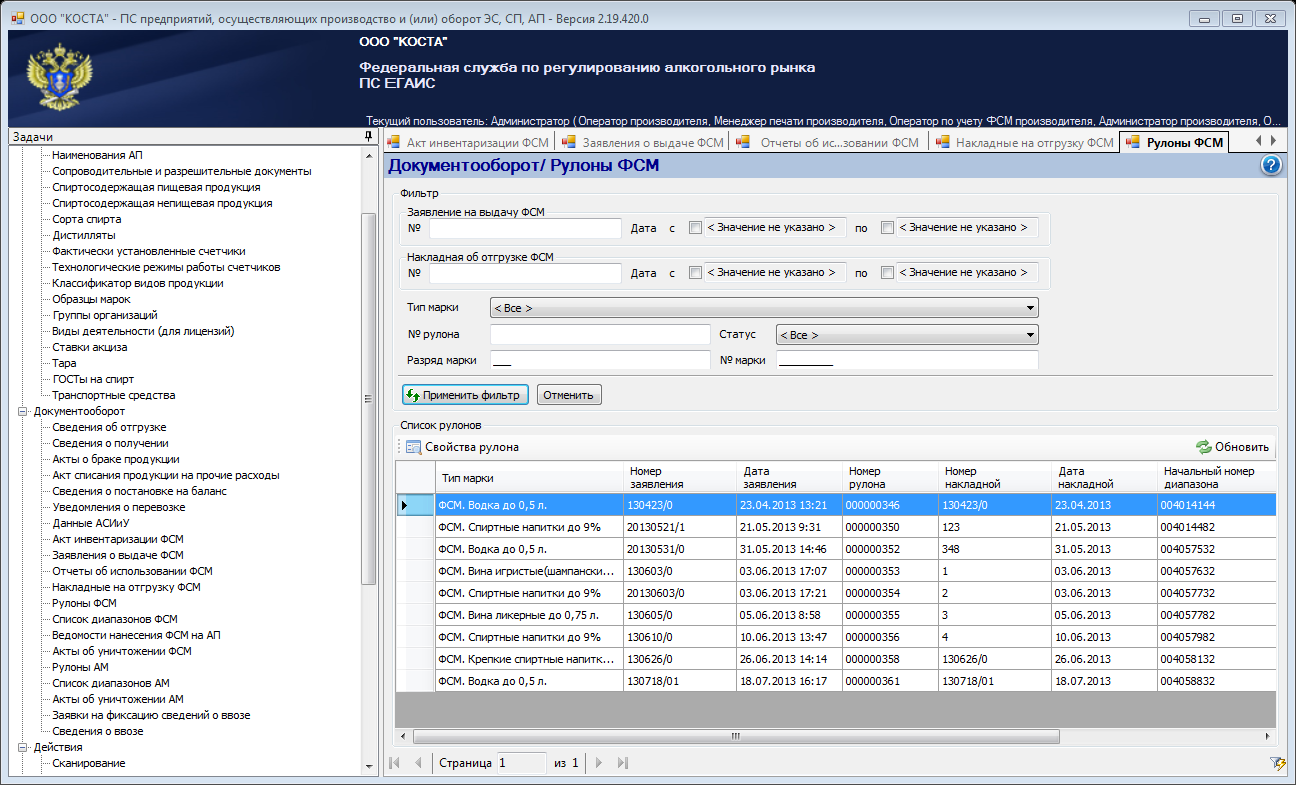Open Сорта спирта tree item
Image resolution: width=1296 pixels, height=785 pixels.
pos(87,219)
